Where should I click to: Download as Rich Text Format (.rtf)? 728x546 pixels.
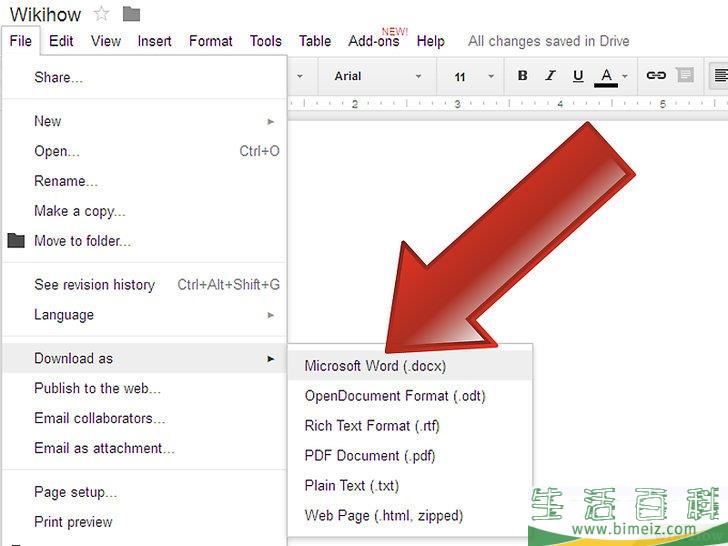click(410, 426)
